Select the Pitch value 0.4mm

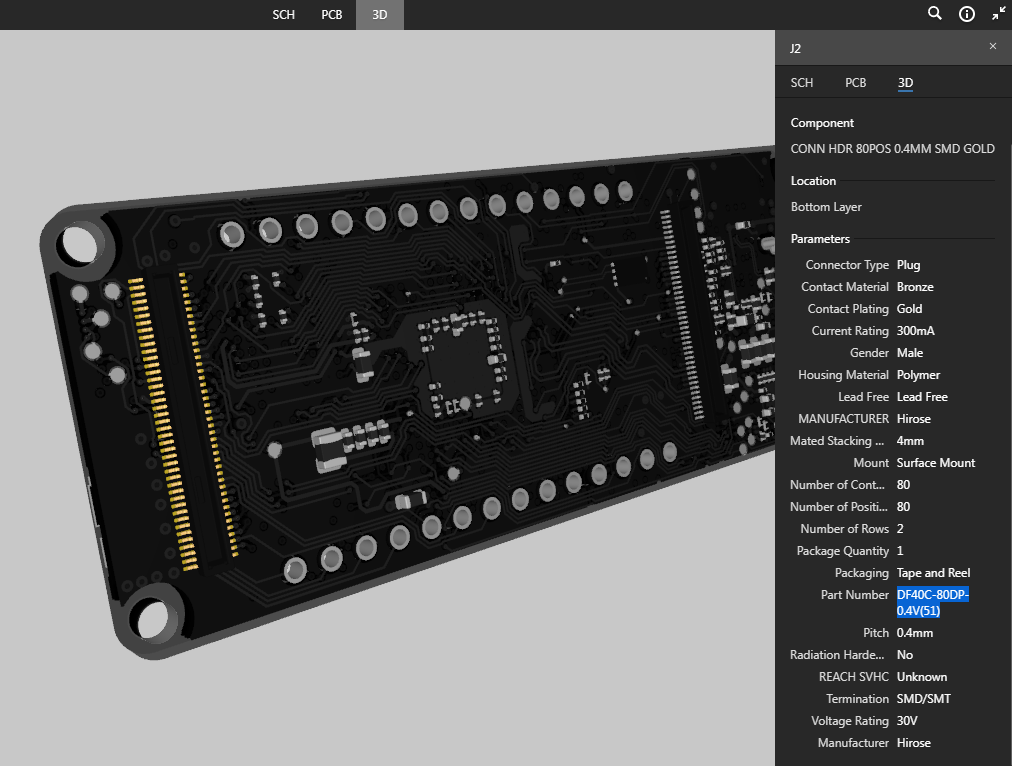click(x=915, y=632)
